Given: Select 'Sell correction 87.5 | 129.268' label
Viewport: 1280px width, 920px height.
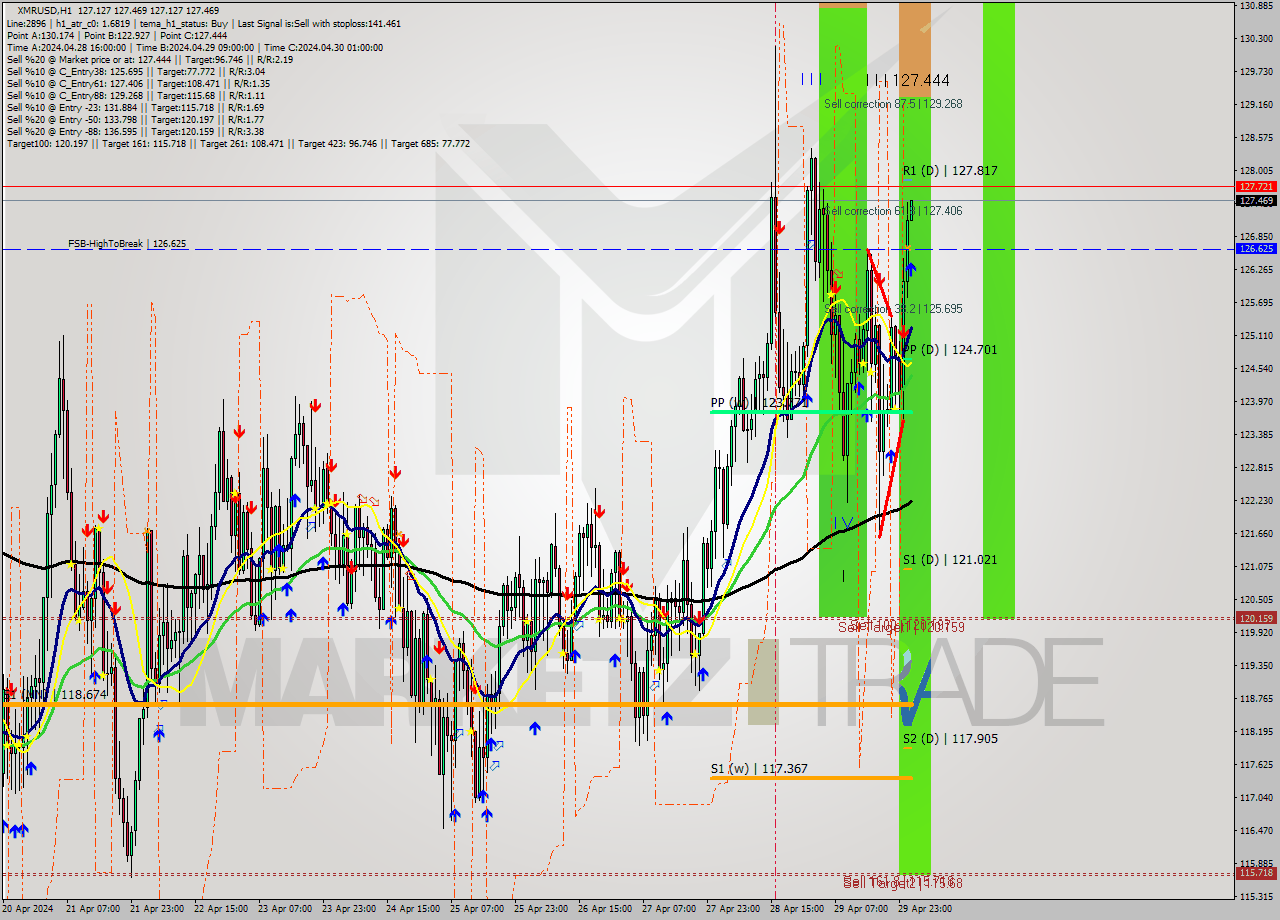Looking at the screenshot, I should (893, 103).
